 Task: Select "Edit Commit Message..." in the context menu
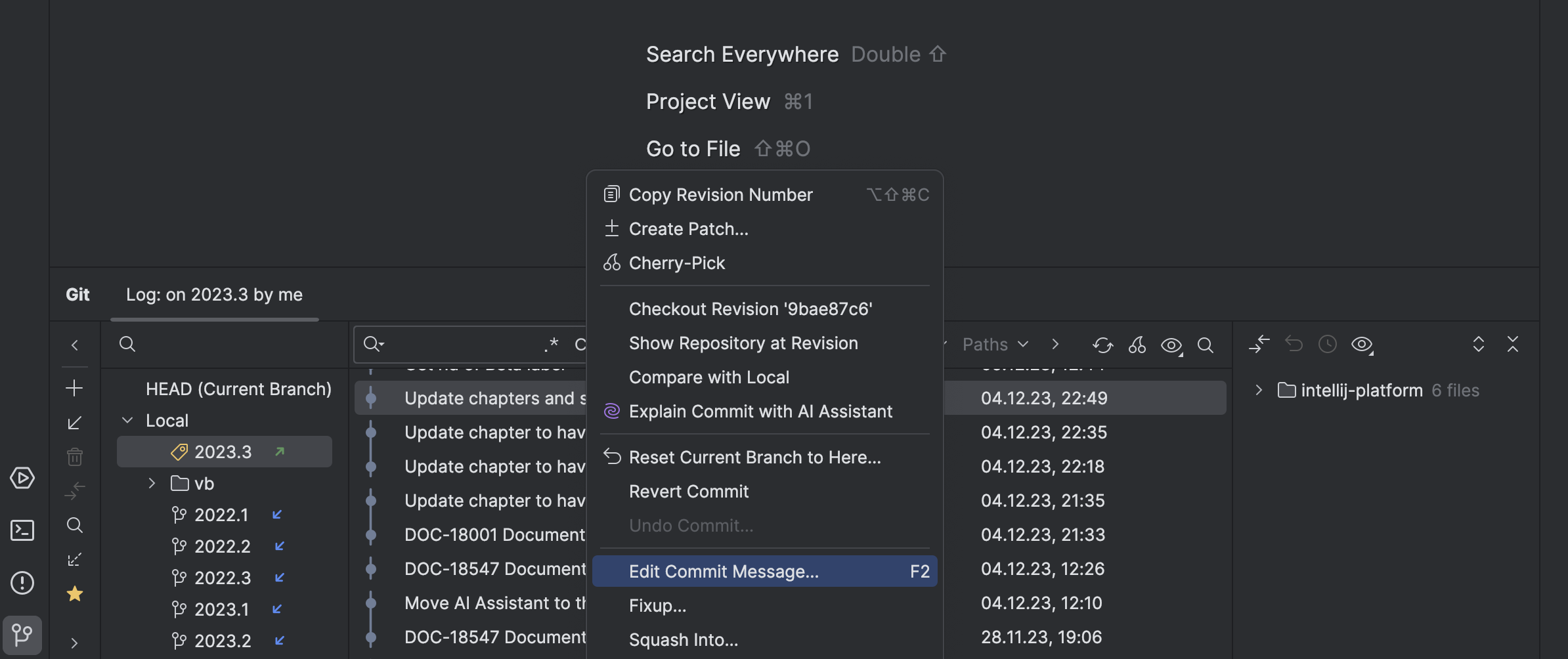(x=724, y=570)
